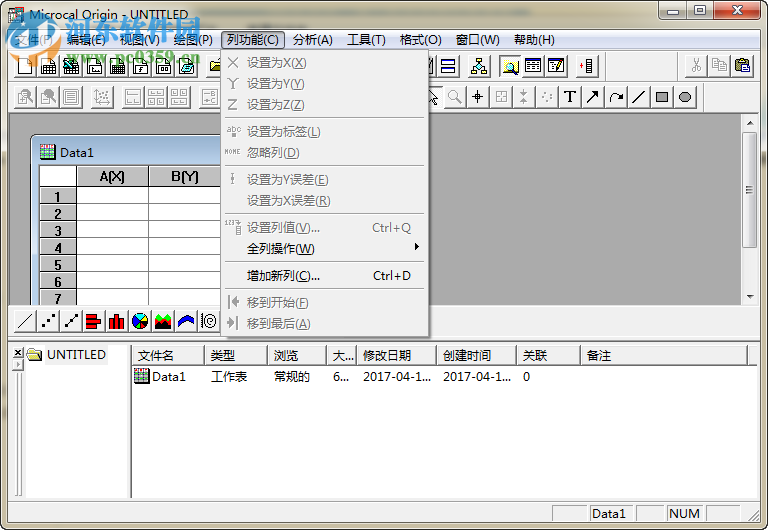Click the Add New Column toolbar icon
This screenshot has height=530, width=768.
point(587,66)
